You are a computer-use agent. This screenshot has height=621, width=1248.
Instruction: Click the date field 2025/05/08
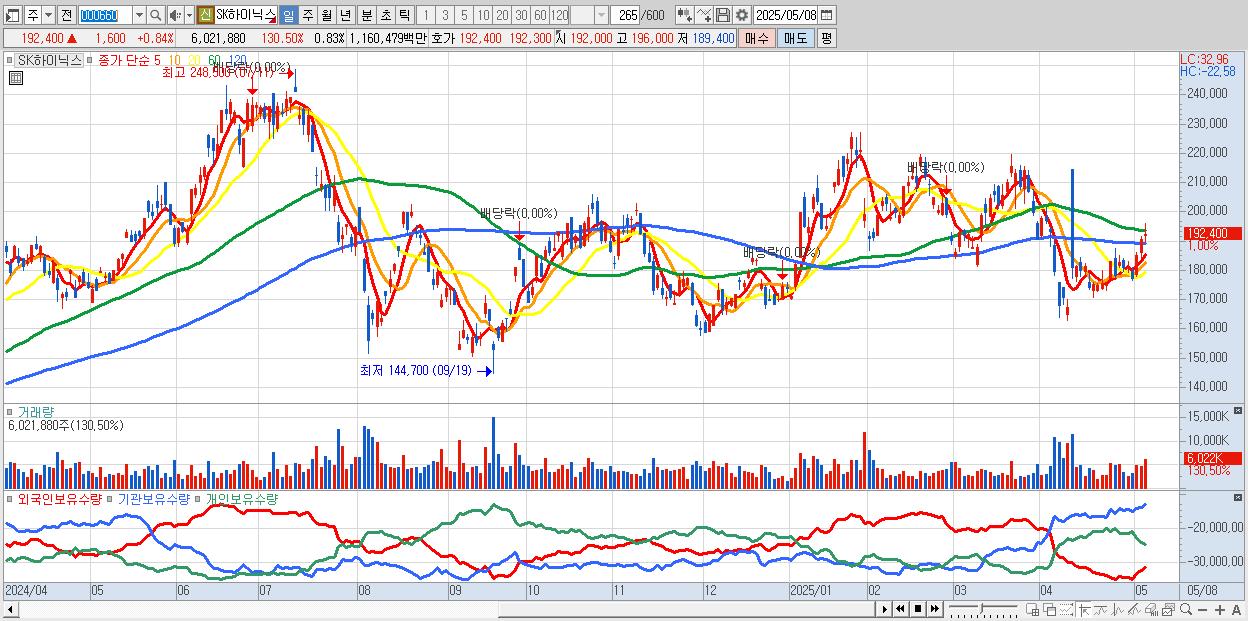[x=786, y=15]
